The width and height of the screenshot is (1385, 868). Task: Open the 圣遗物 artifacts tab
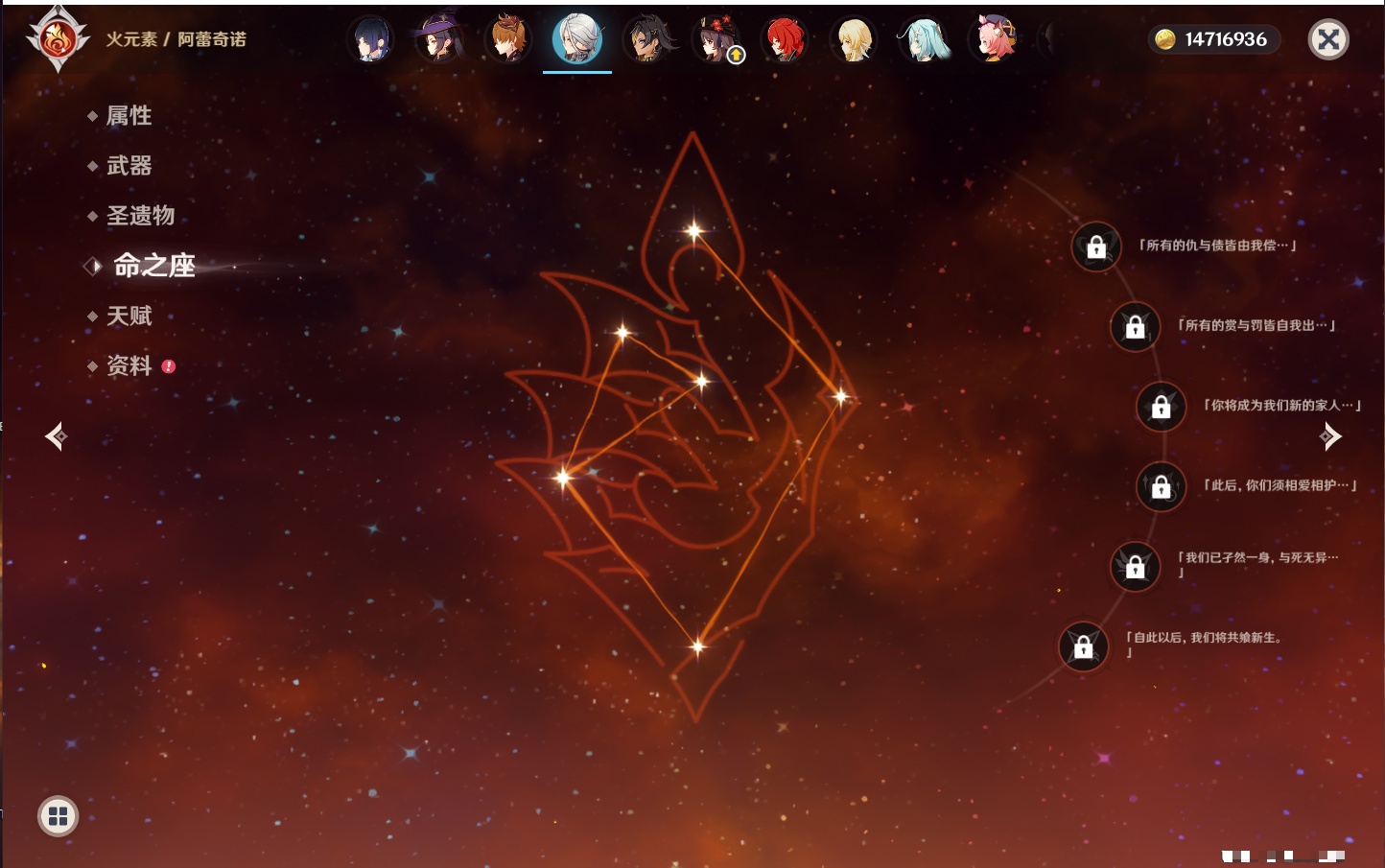pyautogui.click(x=140, y=216)
